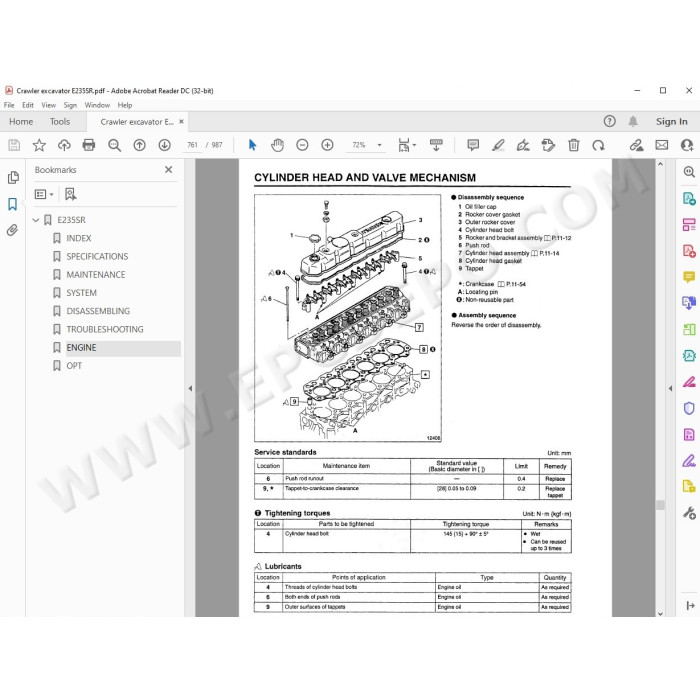Click scrollbar down arrow
This screenshot has height=700, width=700.
660,613
